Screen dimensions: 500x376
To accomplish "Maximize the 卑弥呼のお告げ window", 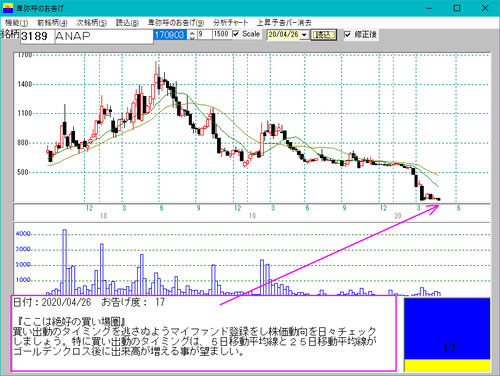I will click(x=457, y=8).
